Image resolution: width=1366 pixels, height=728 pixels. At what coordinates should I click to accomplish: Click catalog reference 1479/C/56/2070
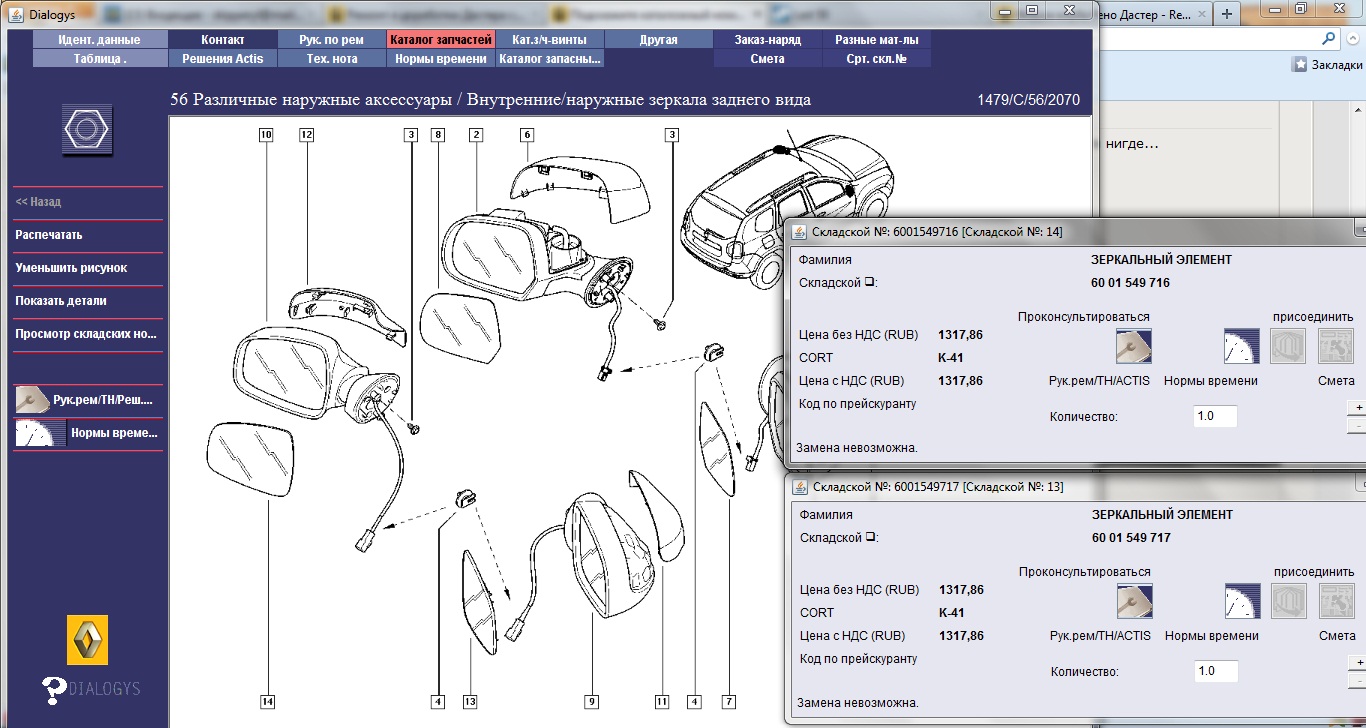[x=1028, y=100]
